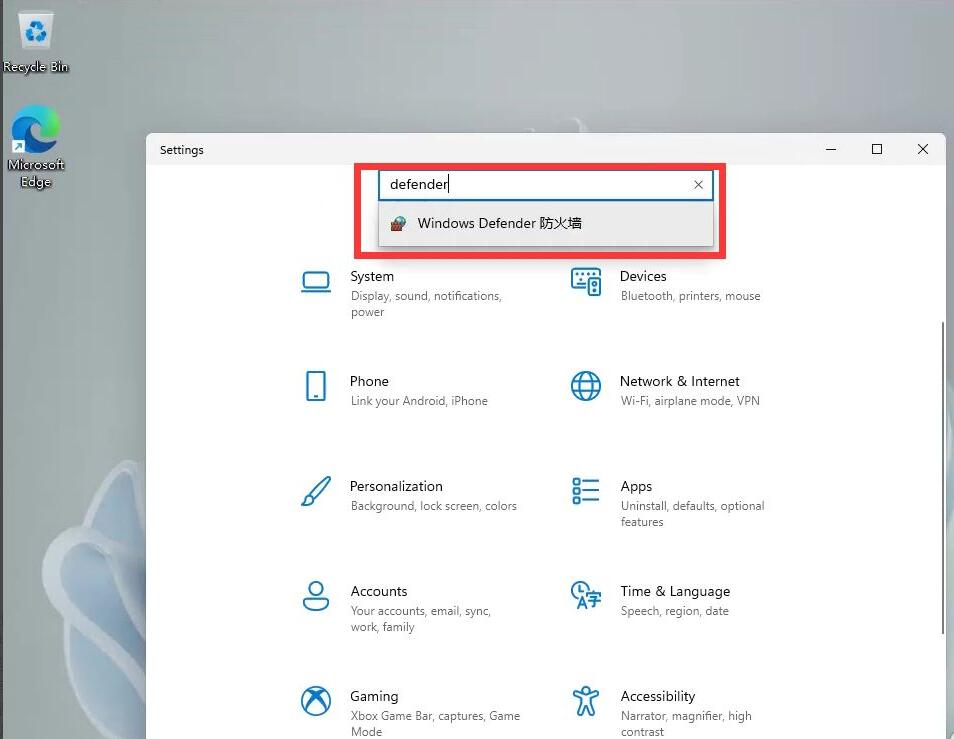Open the Accessibility figure icon
Image resolution: width=954 pixels, height=739 pixels.
[x=586, y=701]
